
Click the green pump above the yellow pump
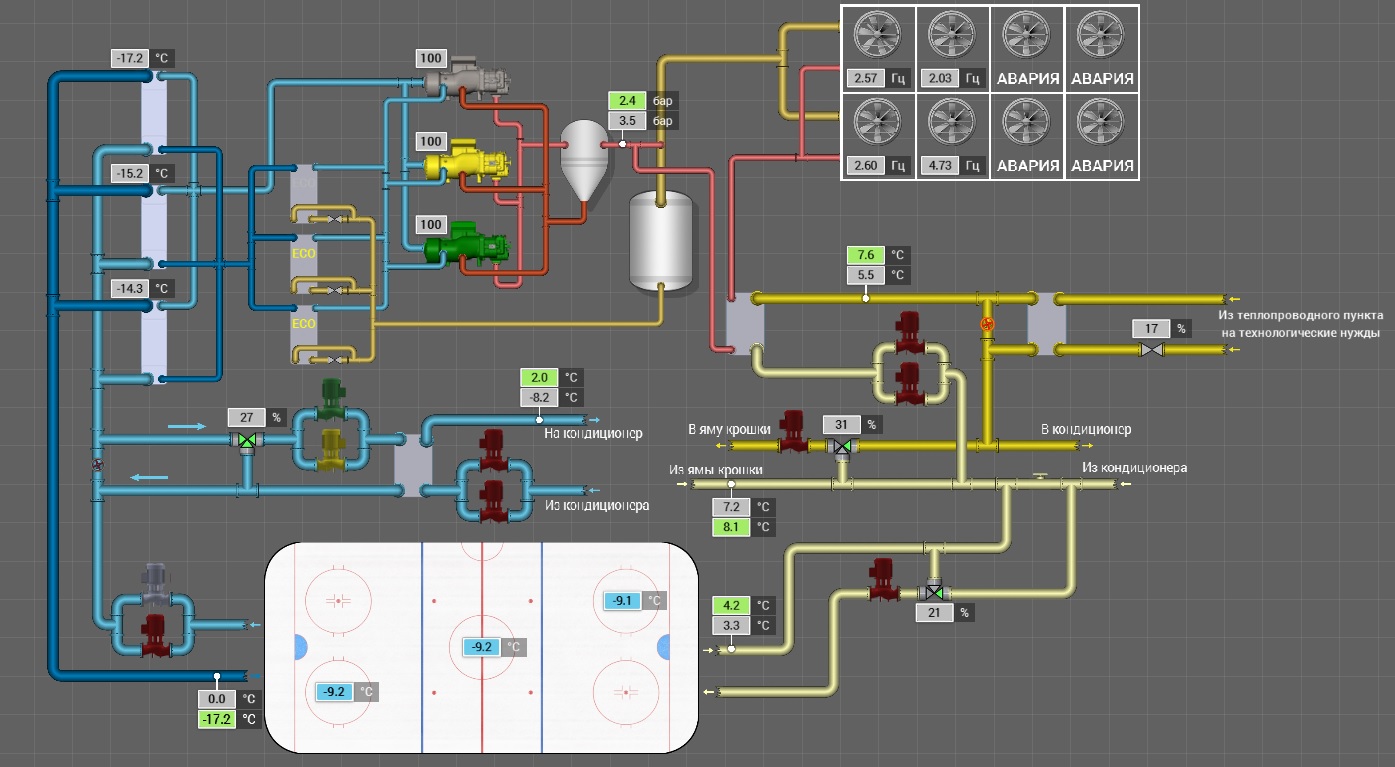click(x=331, y=401)
